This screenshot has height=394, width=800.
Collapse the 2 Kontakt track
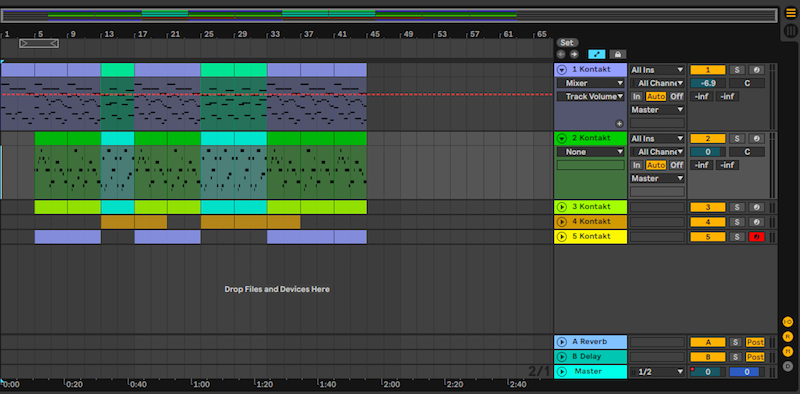(x=562, y=138)
